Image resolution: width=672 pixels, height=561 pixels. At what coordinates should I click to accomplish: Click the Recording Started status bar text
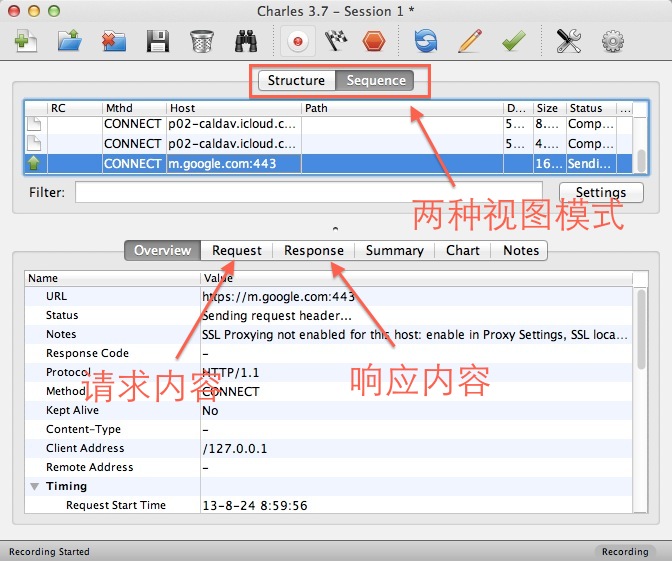(x=49, y=552)
